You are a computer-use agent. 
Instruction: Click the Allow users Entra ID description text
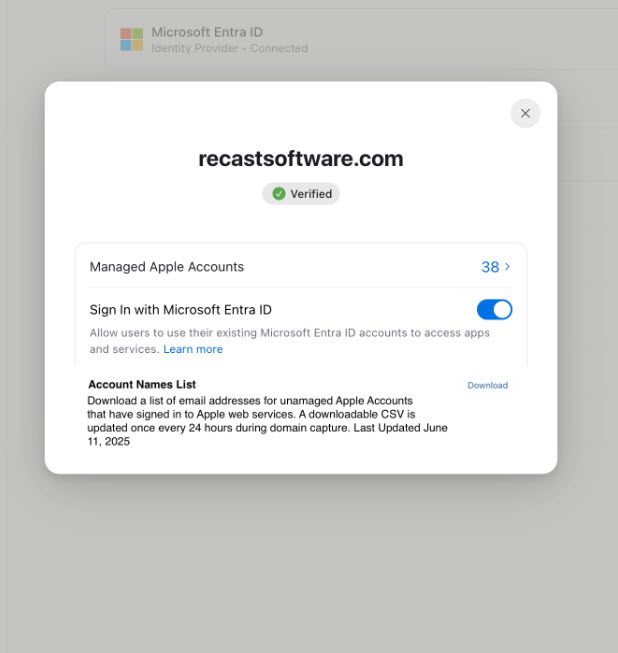coord(289,341)
